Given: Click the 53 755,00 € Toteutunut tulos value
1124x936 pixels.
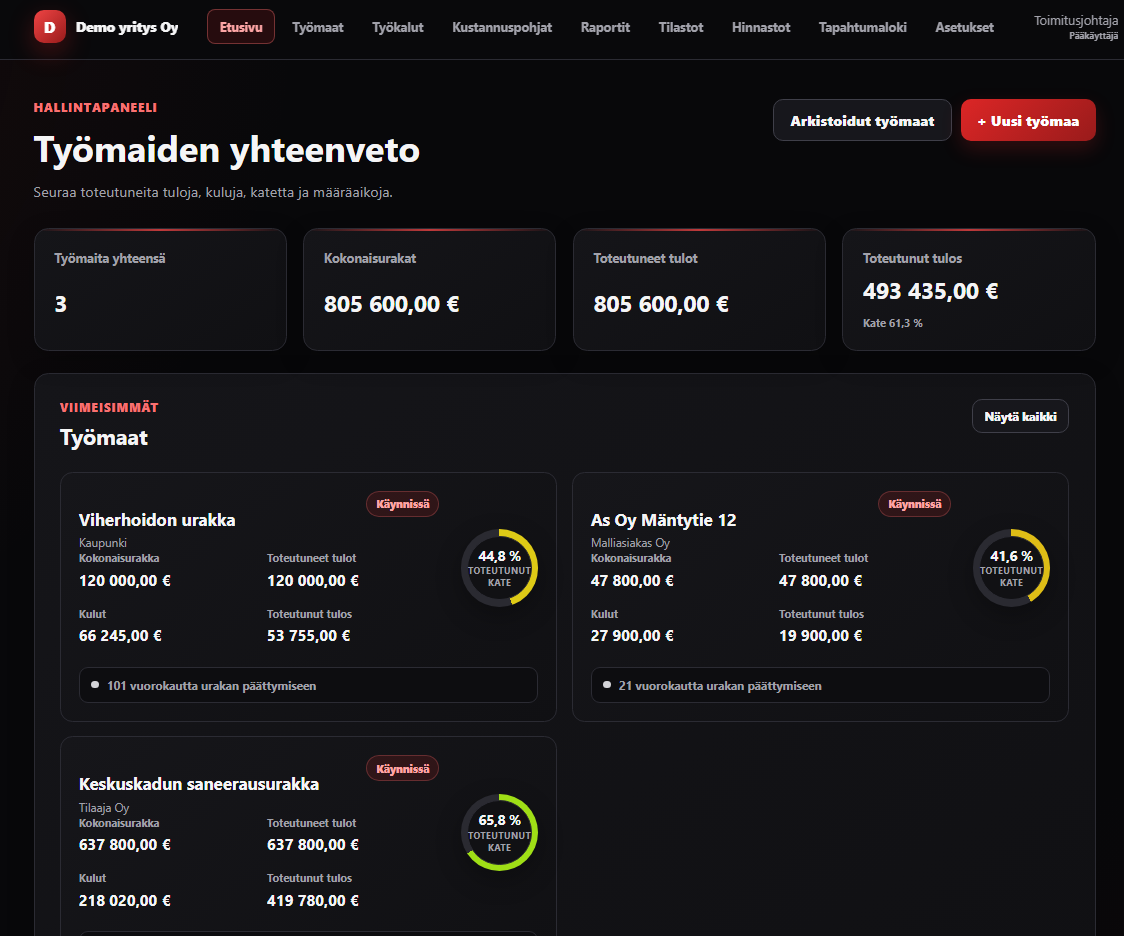Looking at the screenshot, I should point(308,636).
